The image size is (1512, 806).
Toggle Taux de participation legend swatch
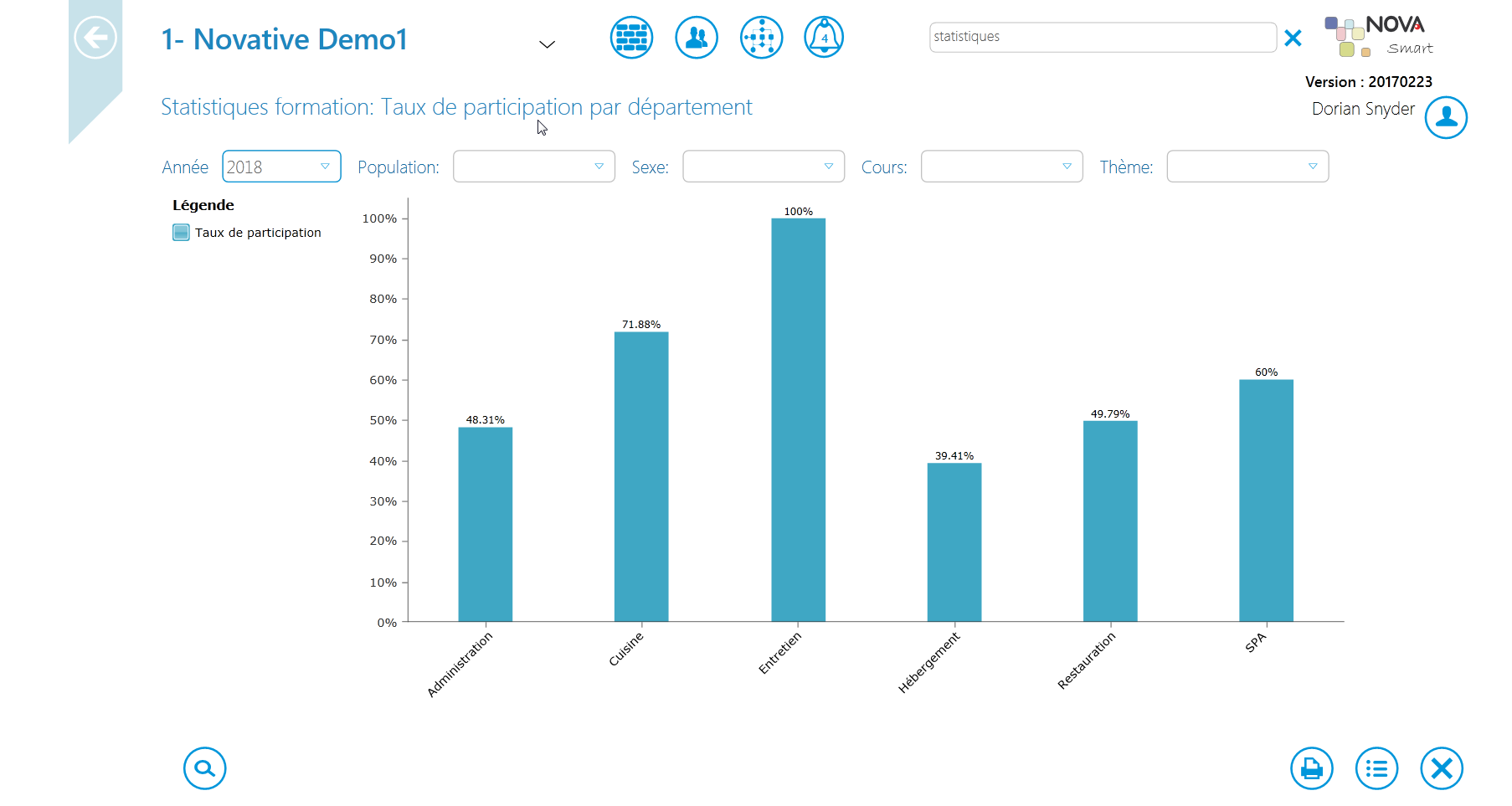click(181, 233)
